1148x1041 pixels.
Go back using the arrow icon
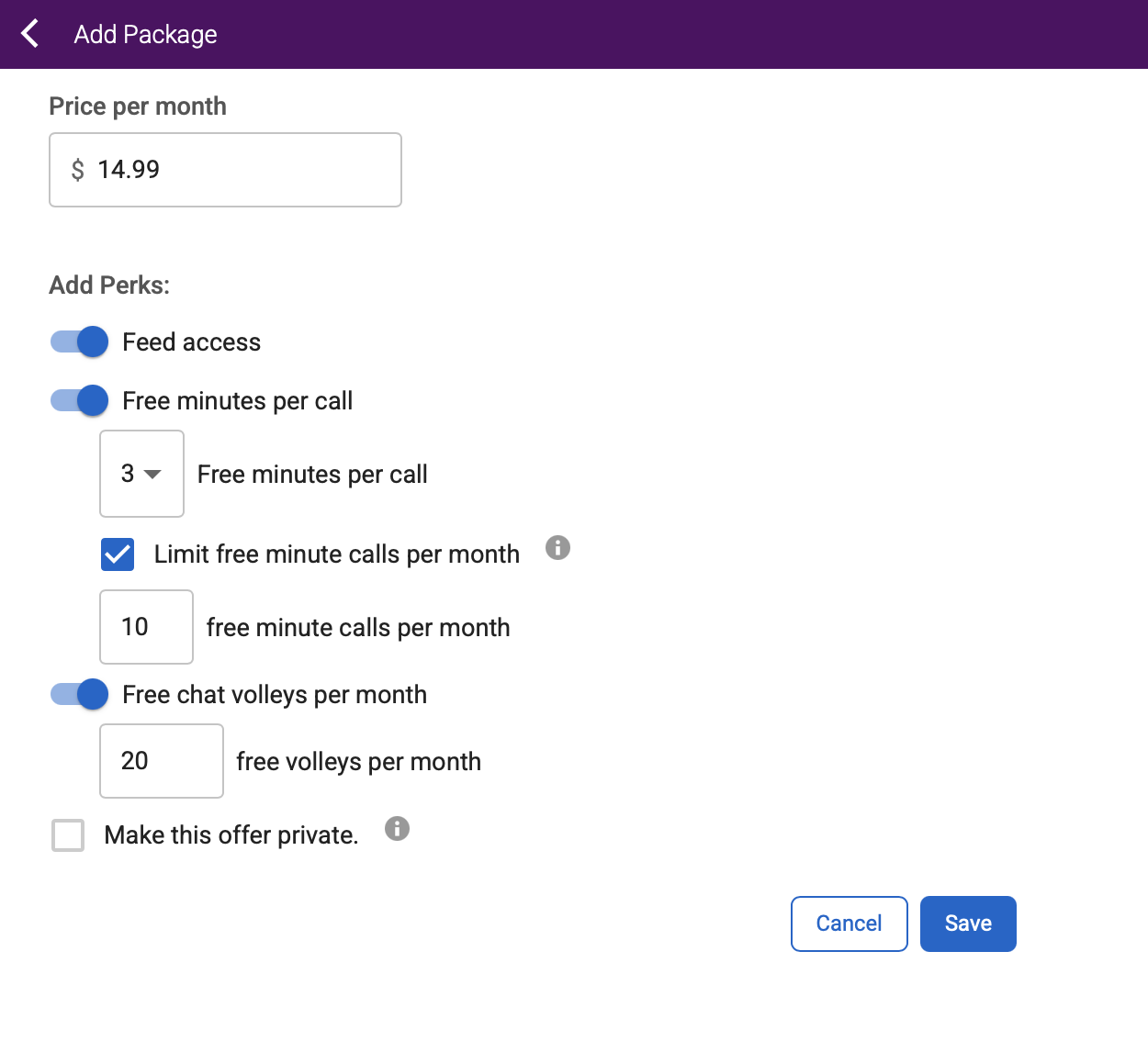pyautogui.click(x=30, y=34)
